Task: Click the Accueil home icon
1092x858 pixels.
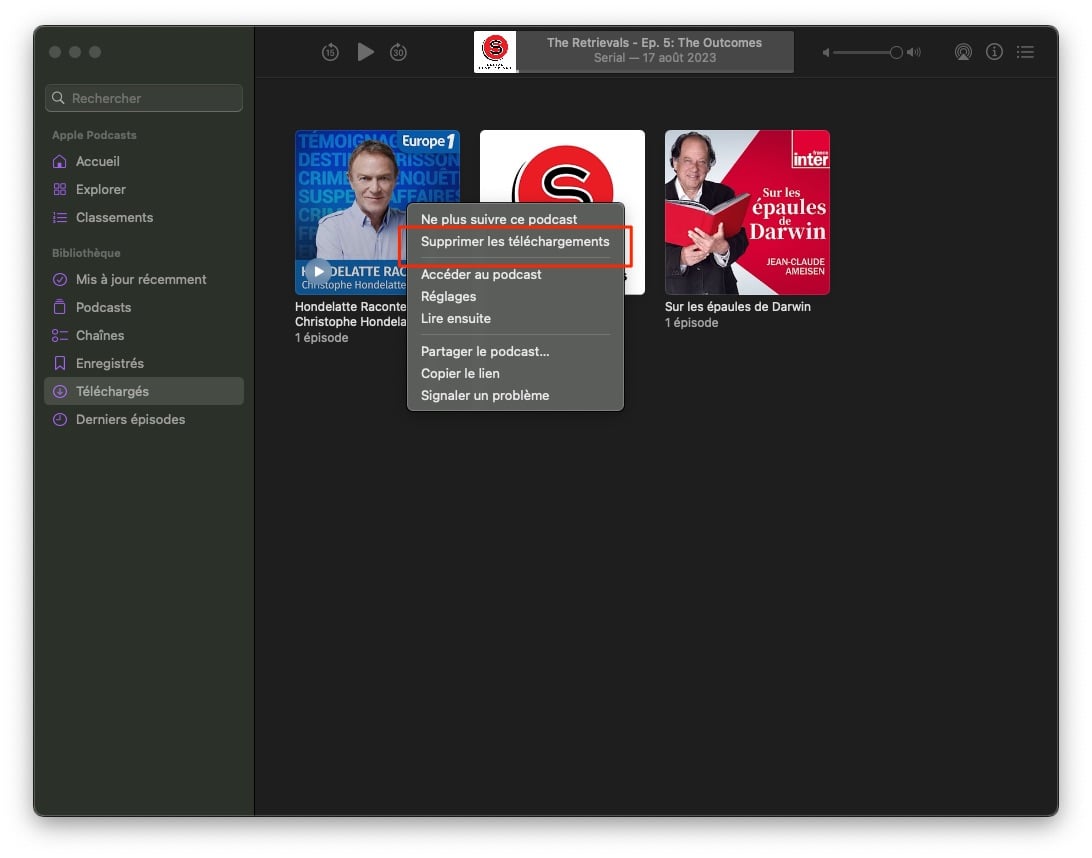Action: 60,162
